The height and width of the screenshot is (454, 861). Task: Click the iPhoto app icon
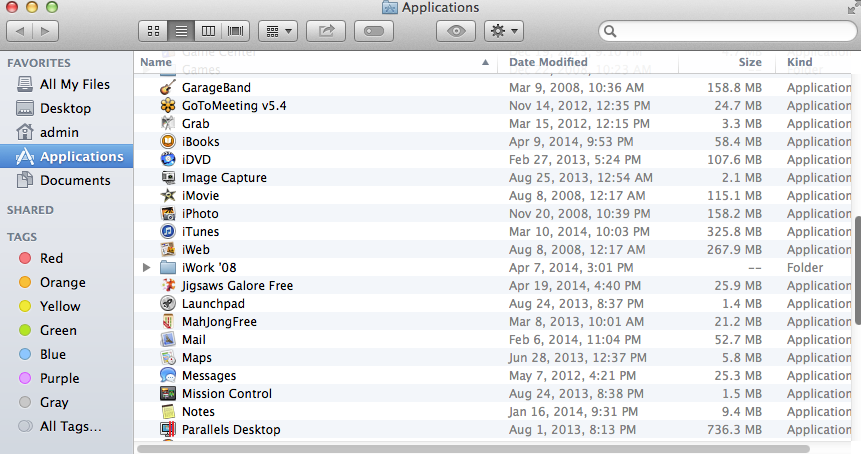(x=167, y=214)
